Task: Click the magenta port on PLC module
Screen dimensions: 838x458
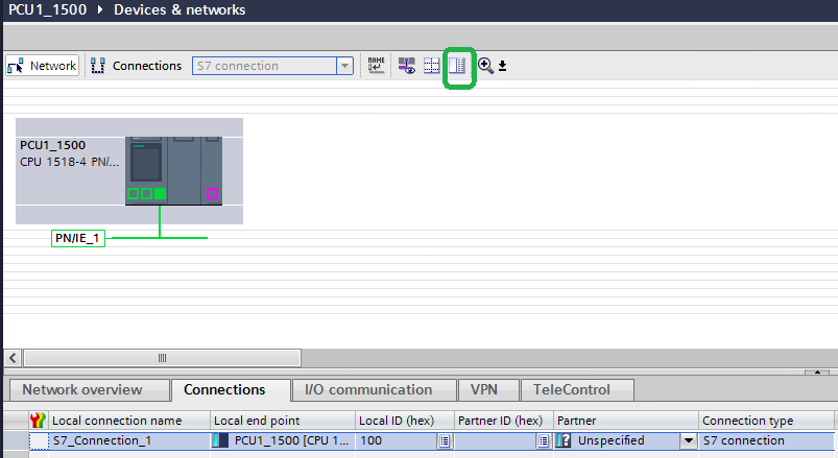Action: tap(212, 193)
